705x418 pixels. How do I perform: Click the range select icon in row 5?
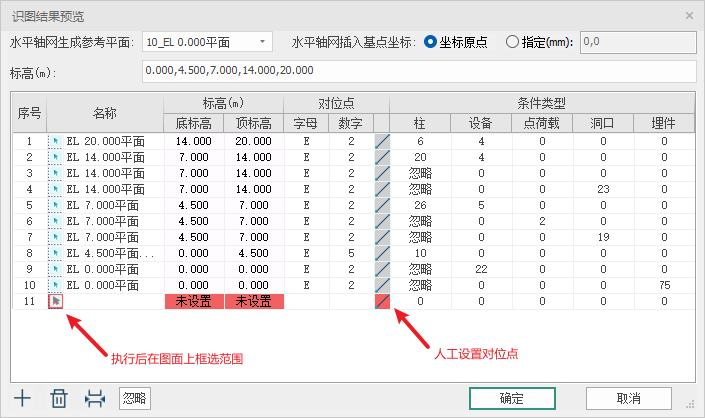(56, 205)
